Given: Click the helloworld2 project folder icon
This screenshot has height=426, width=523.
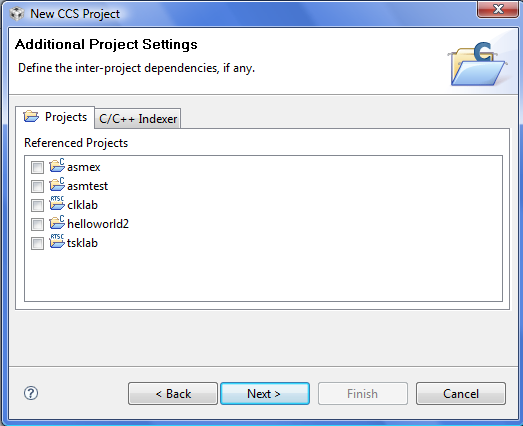Looking at the screenshot, I should tap(57, 223).
